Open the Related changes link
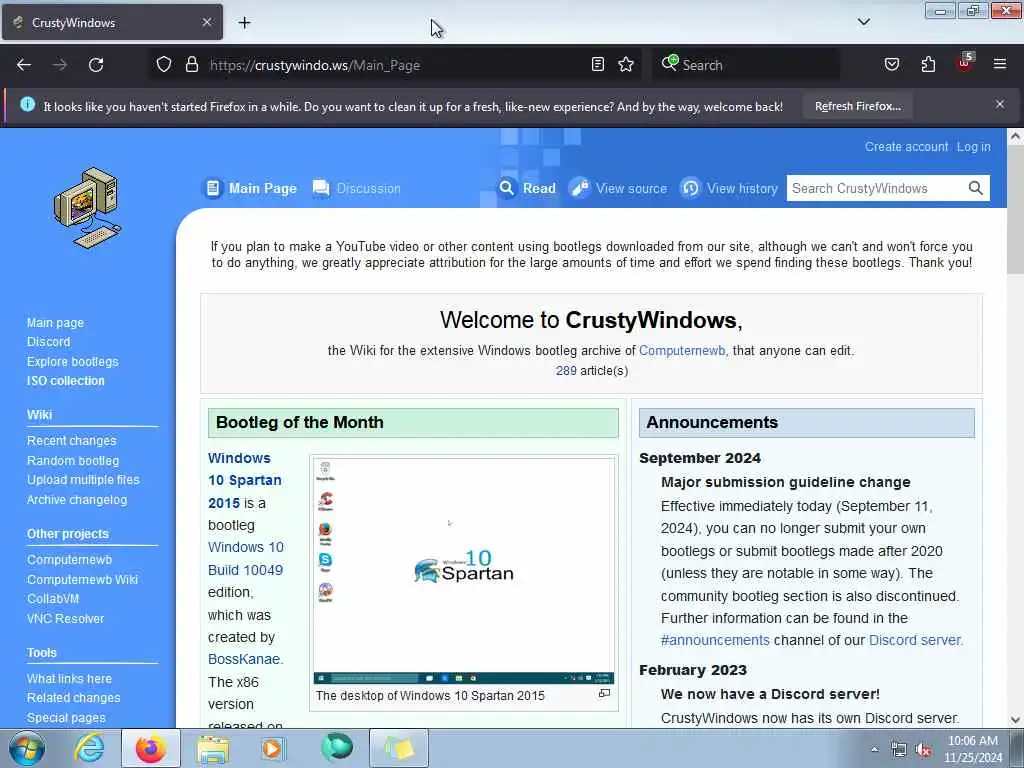 [73, 697]
